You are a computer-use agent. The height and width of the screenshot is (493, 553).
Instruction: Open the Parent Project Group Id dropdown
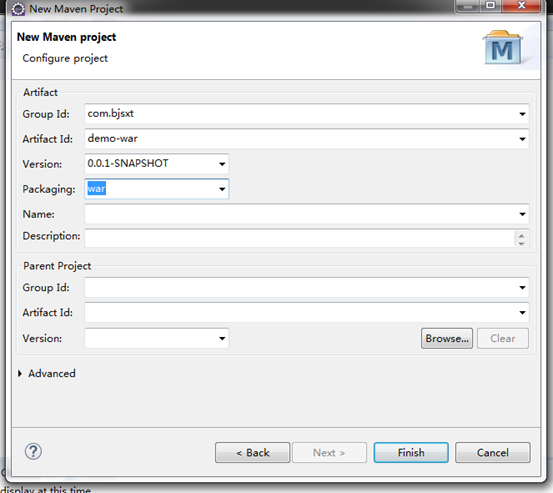pyautogui.click(x=522, y=287)
